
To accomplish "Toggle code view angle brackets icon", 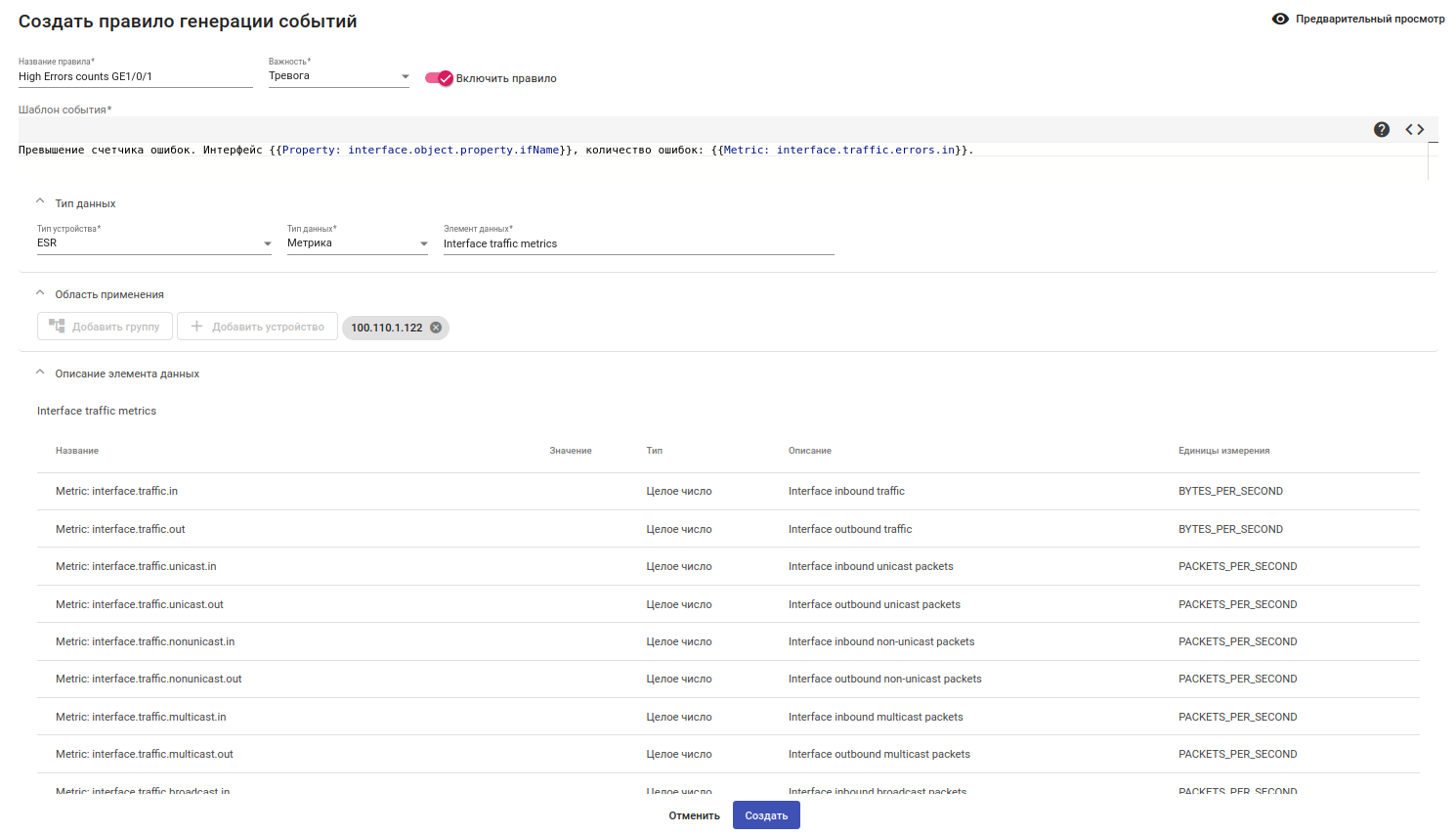I will tap(1415, 129).
